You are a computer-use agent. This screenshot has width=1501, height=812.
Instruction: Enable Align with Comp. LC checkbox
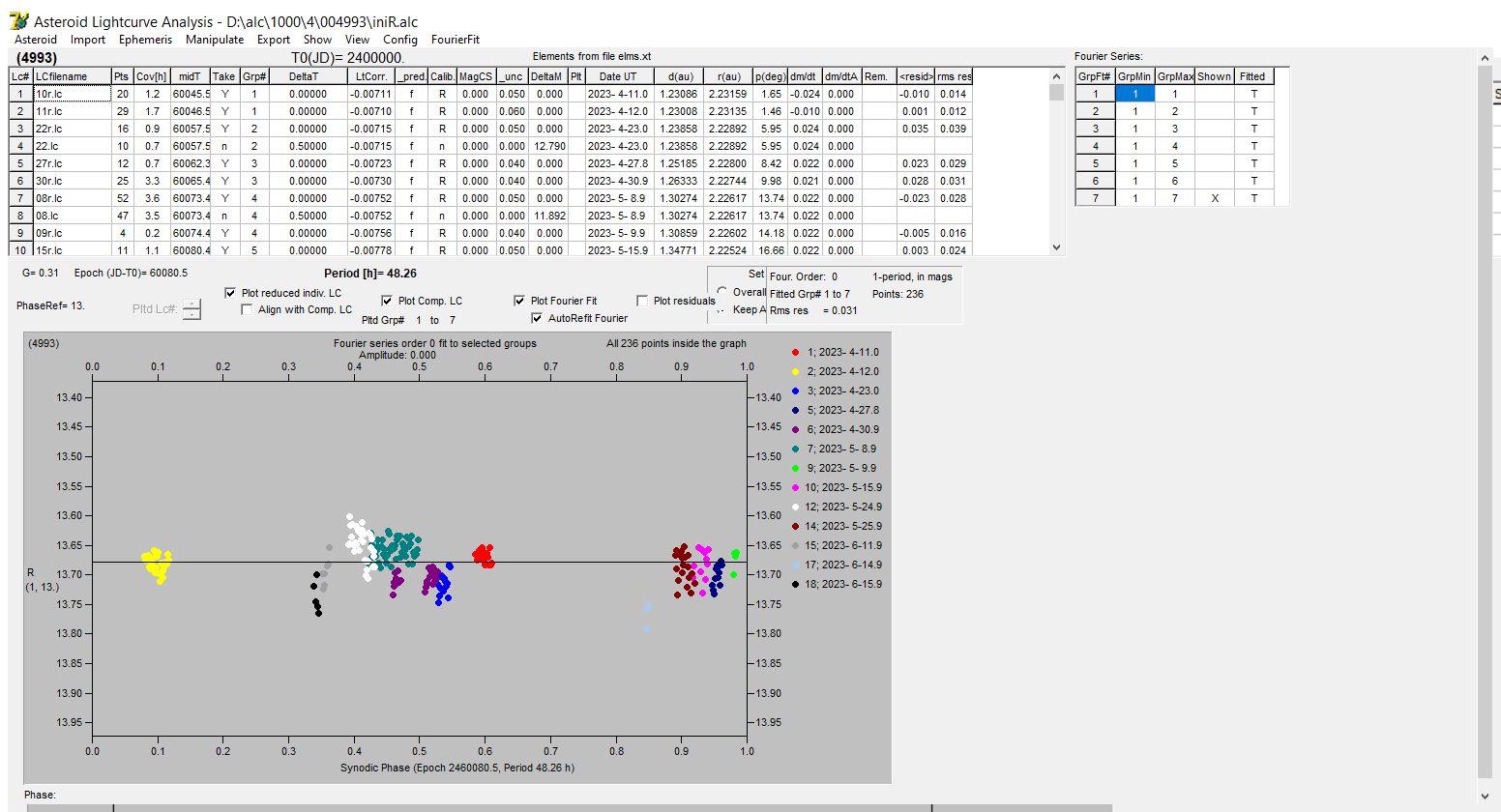point(247,309)
